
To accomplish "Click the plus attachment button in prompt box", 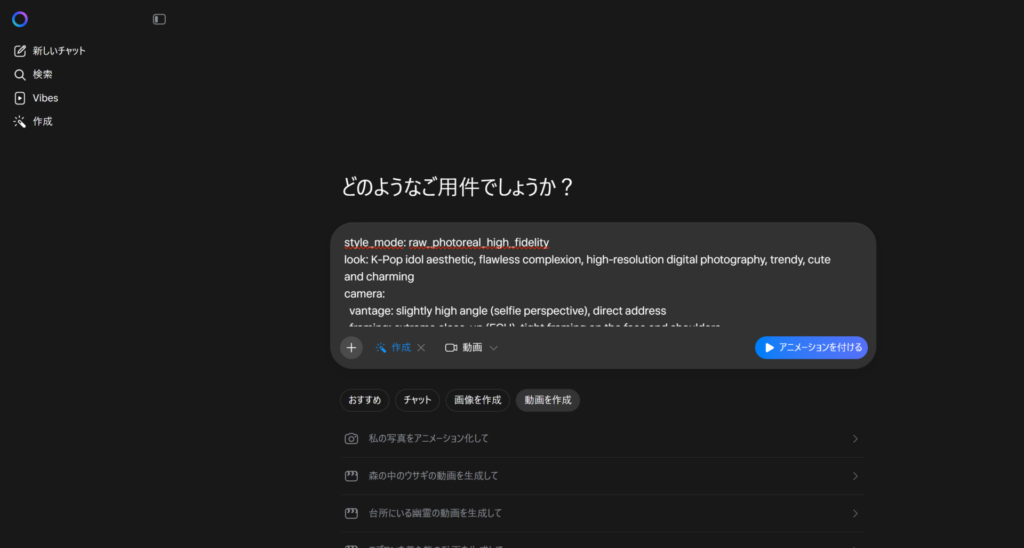I will click(351, 347).
